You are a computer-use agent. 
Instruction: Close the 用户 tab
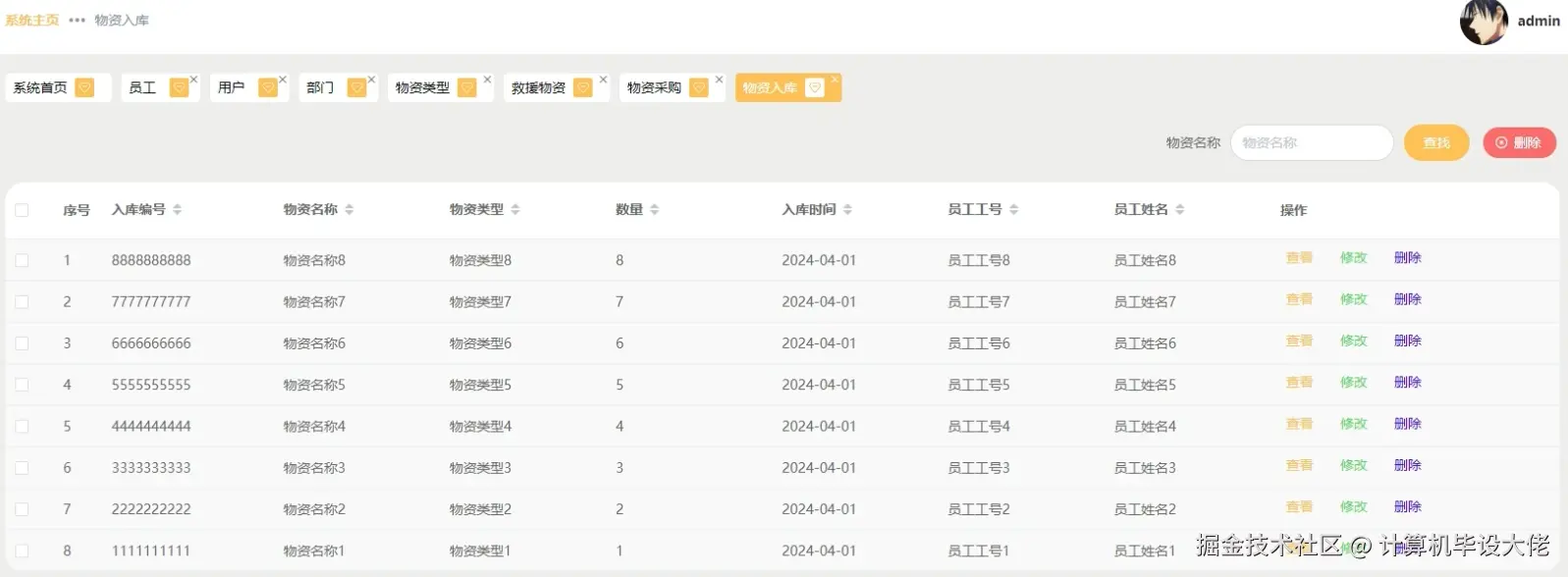tap(283, 79)
